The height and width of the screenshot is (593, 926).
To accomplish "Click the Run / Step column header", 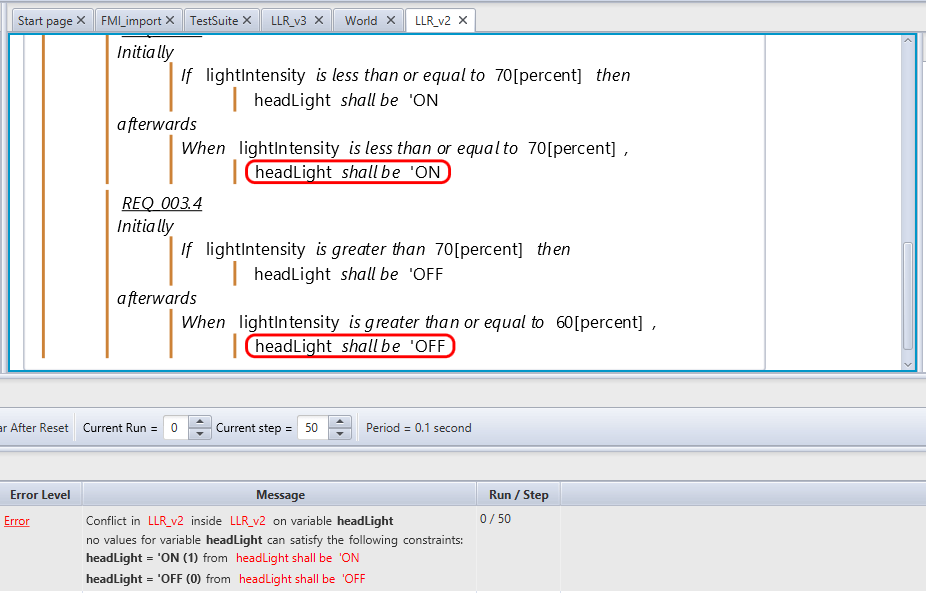I will point(519,495).
